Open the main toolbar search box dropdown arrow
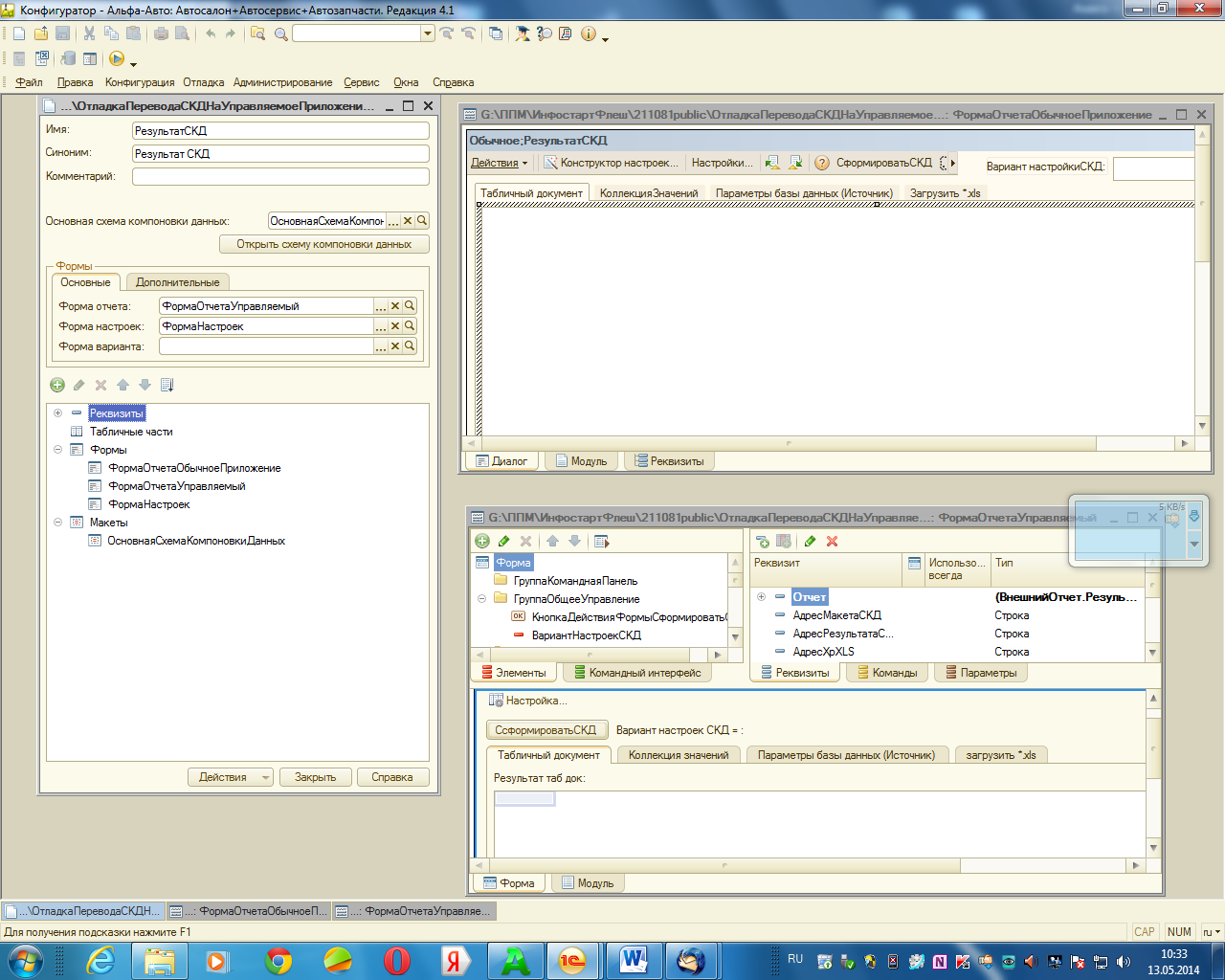 click(428, 33)
